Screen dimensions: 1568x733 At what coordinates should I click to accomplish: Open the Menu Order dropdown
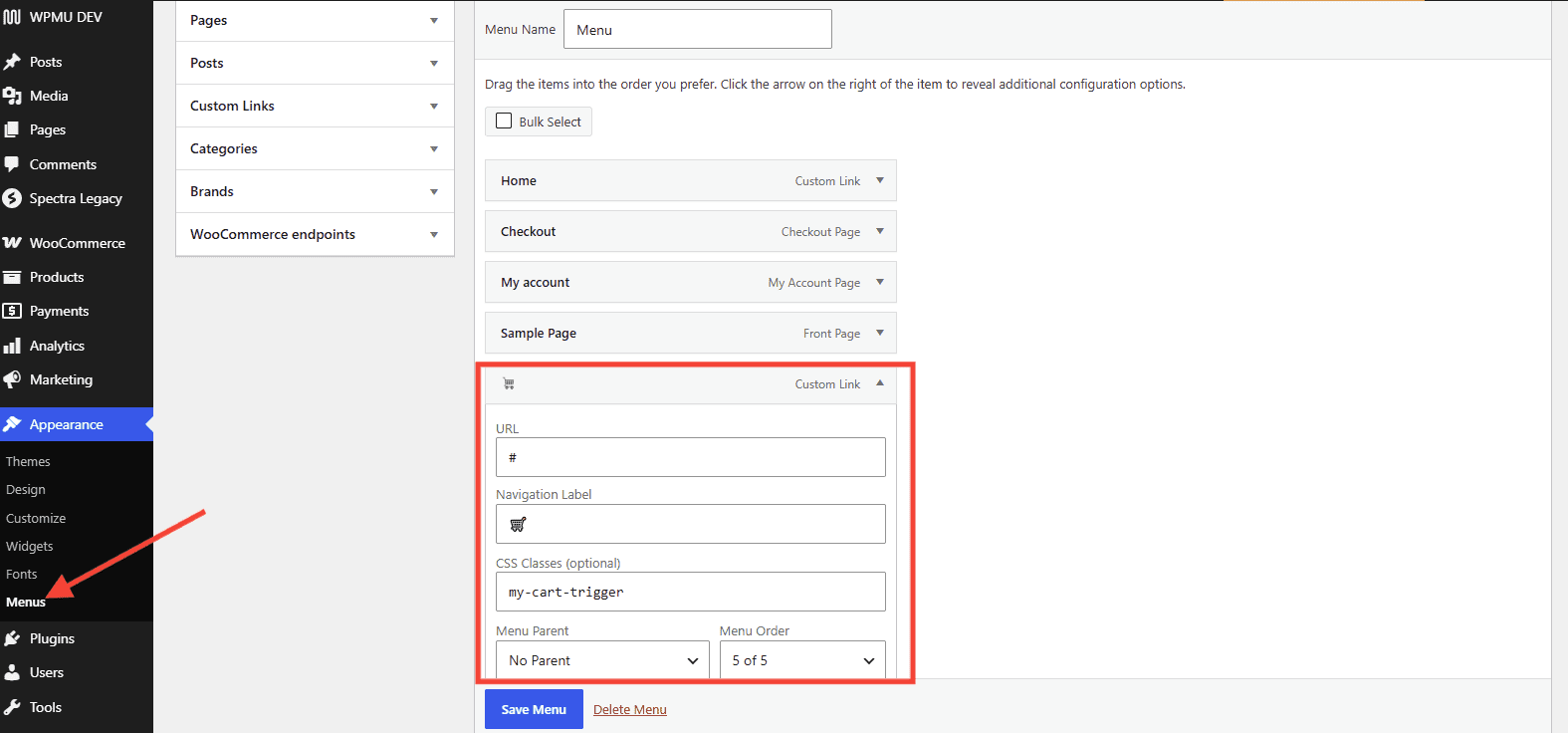click(802, 660)
